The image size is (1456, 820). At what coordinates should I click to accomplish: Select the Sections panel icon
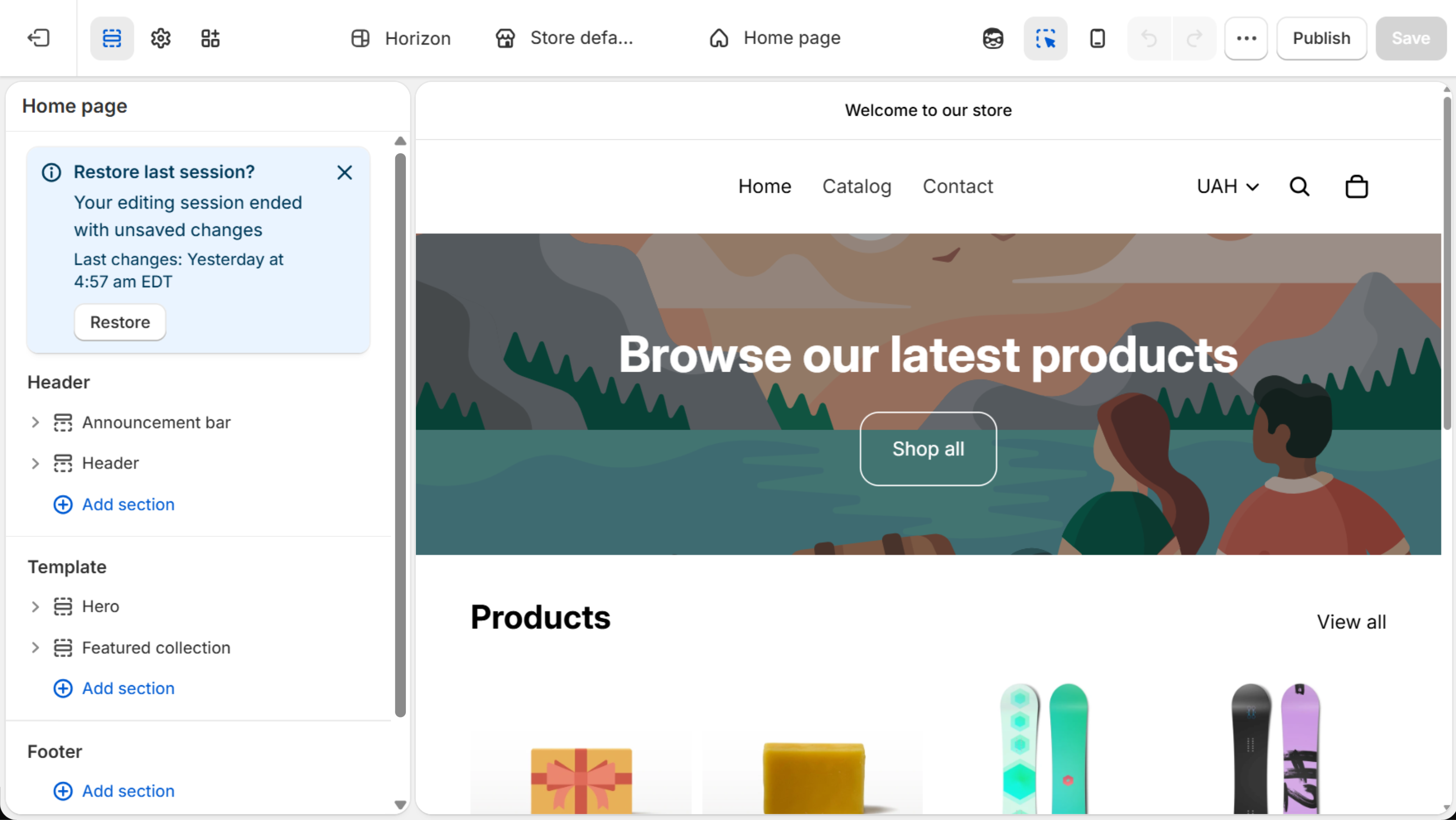point(112,38)
